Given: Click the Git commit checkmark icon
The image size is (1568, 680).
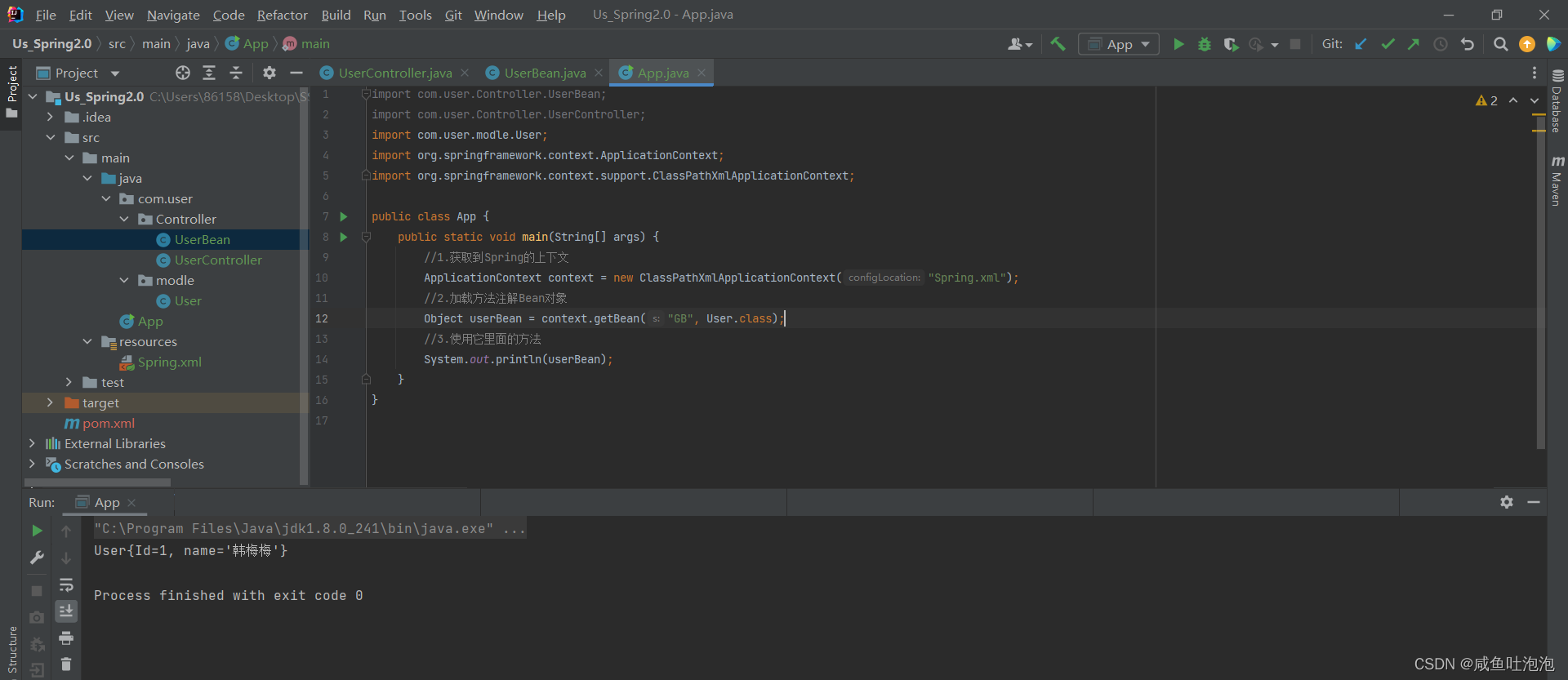Looking at the screenshot, I should click(x=1388, y=44).
